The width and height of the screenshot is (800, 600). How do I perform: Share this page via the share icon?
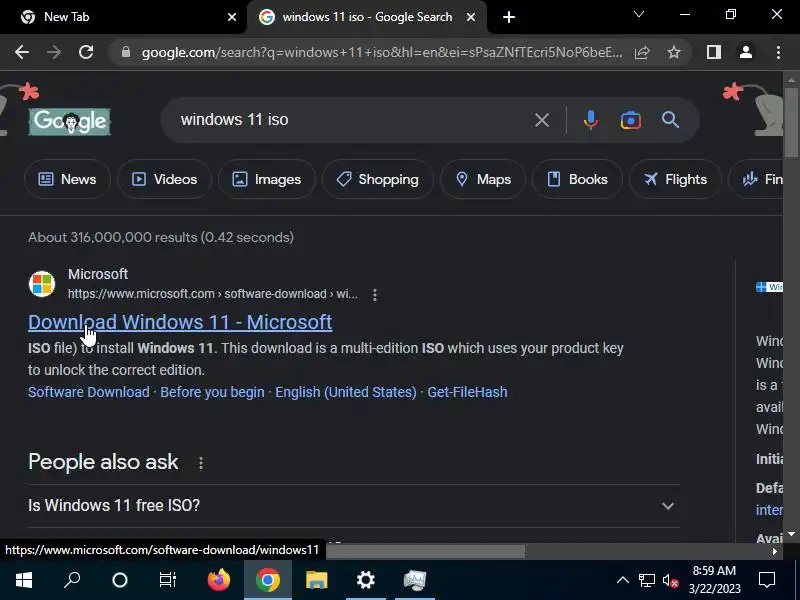642,52
